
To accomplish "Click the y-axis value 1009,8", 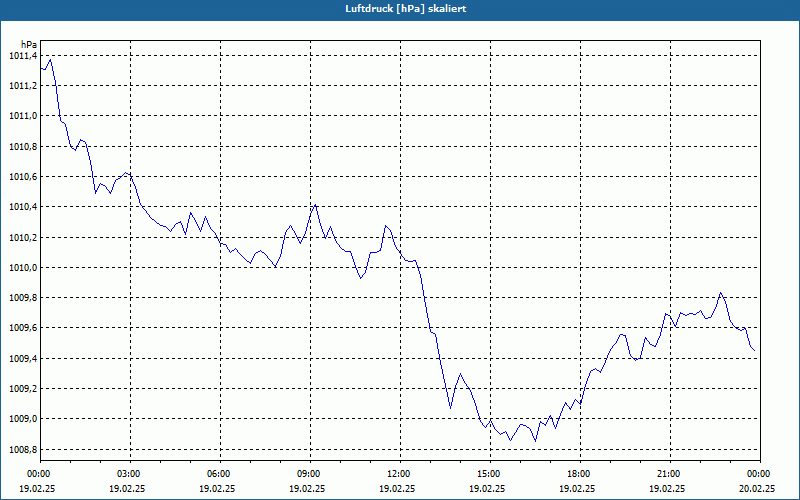I will tap(23, 297).
